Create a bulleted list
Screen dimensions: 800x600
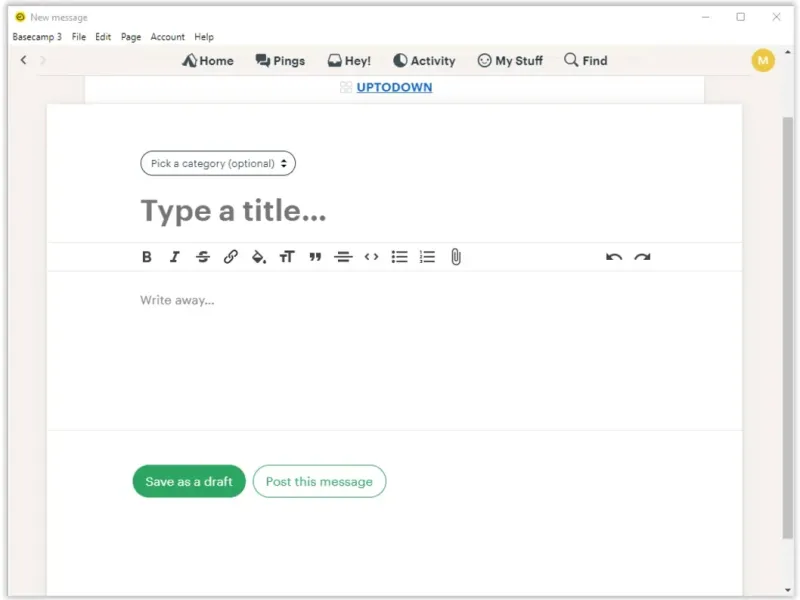[x=399, y=257]
